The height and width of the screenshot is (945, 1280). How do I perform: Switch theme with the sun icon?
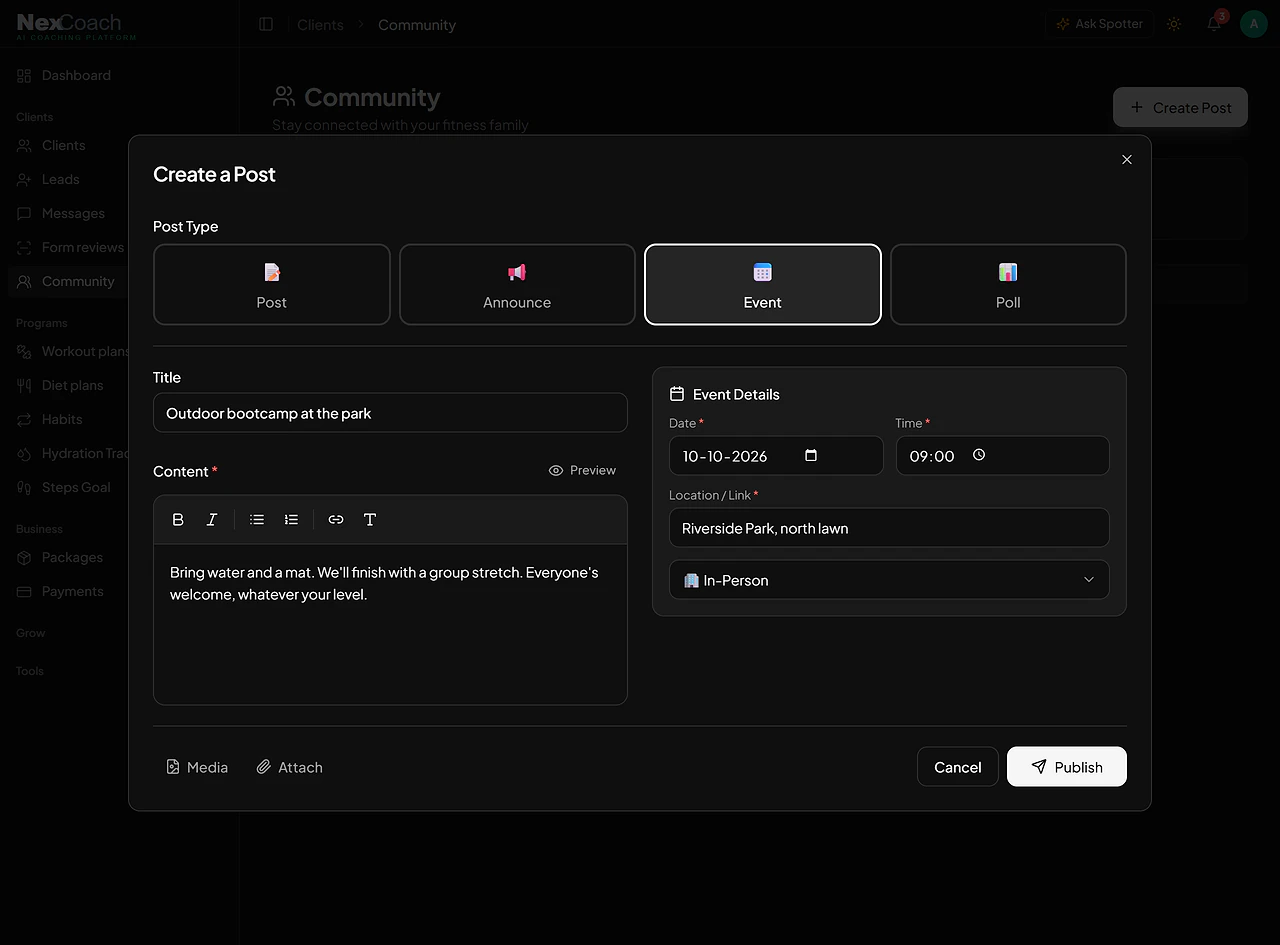(x=1174, y=24)
